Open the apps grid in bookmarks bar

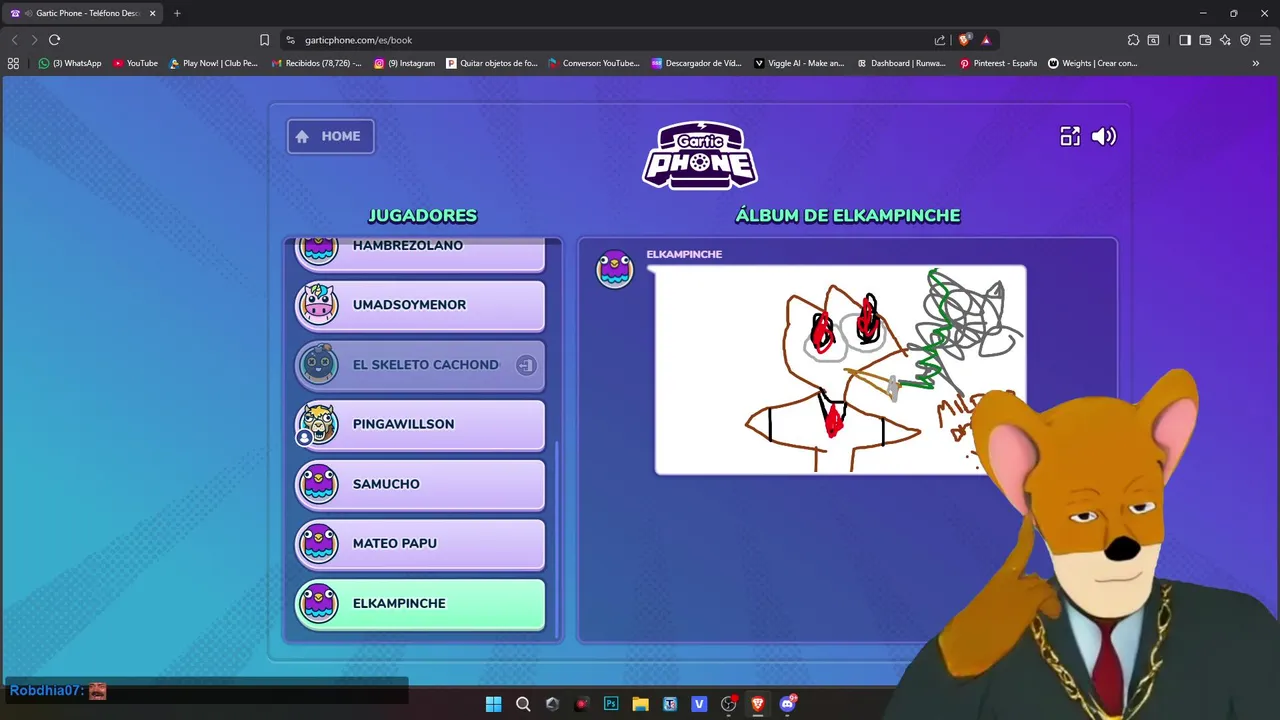13,63
